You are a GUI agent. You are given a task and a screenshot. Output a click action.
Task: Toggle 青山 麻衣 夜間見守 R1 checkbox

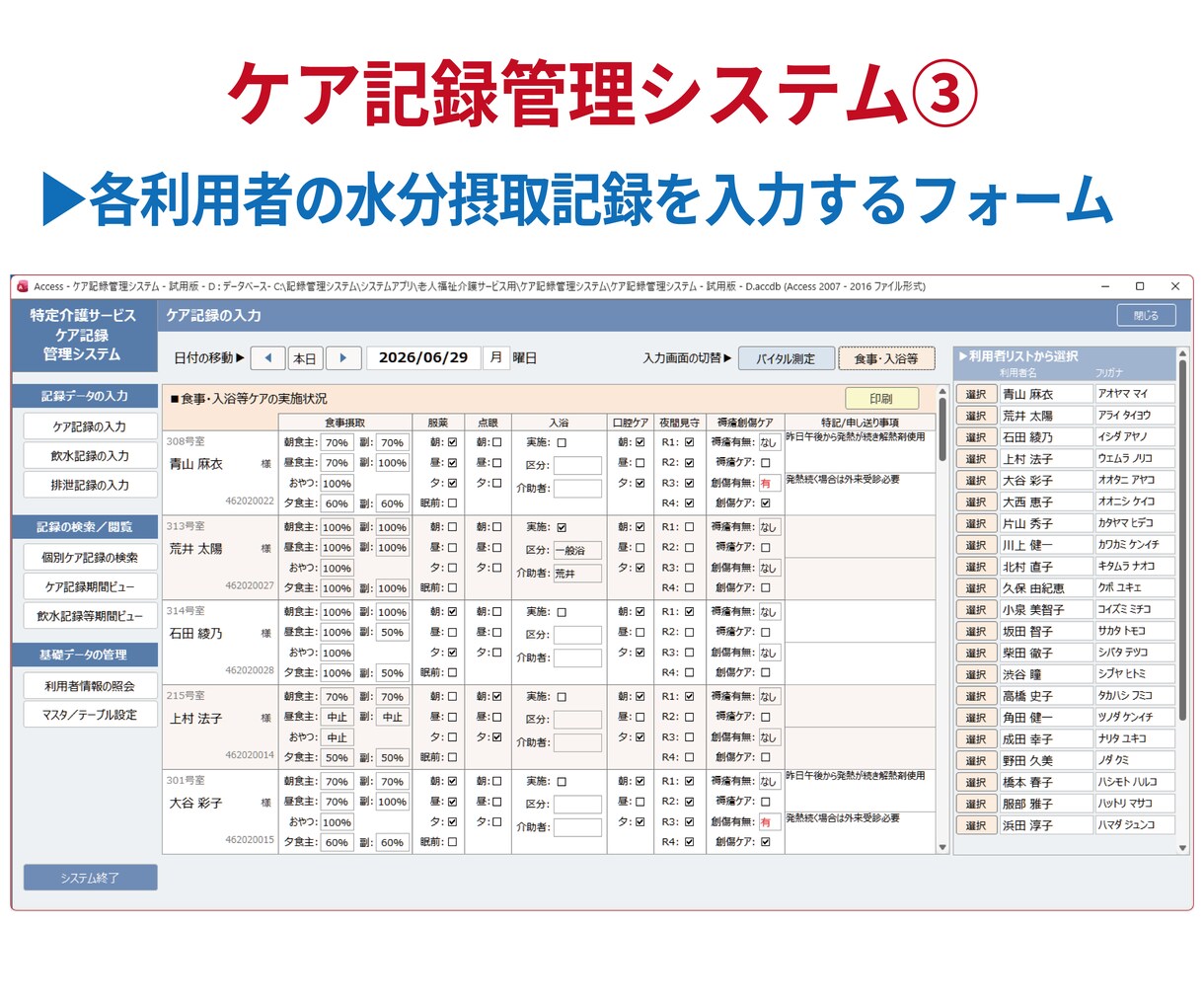tap(689, 442)
